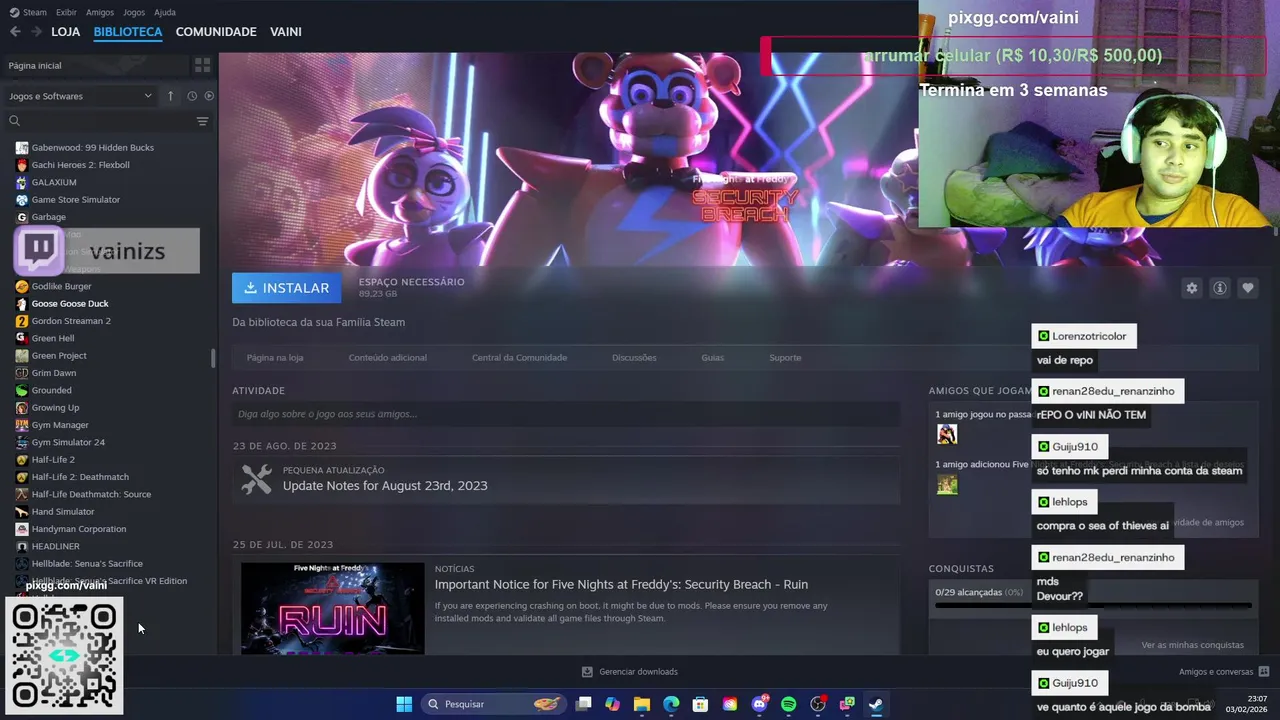This screenshot has width=1280, height=720.
Task: Click the wrench update icon
Action: (257, 479)
